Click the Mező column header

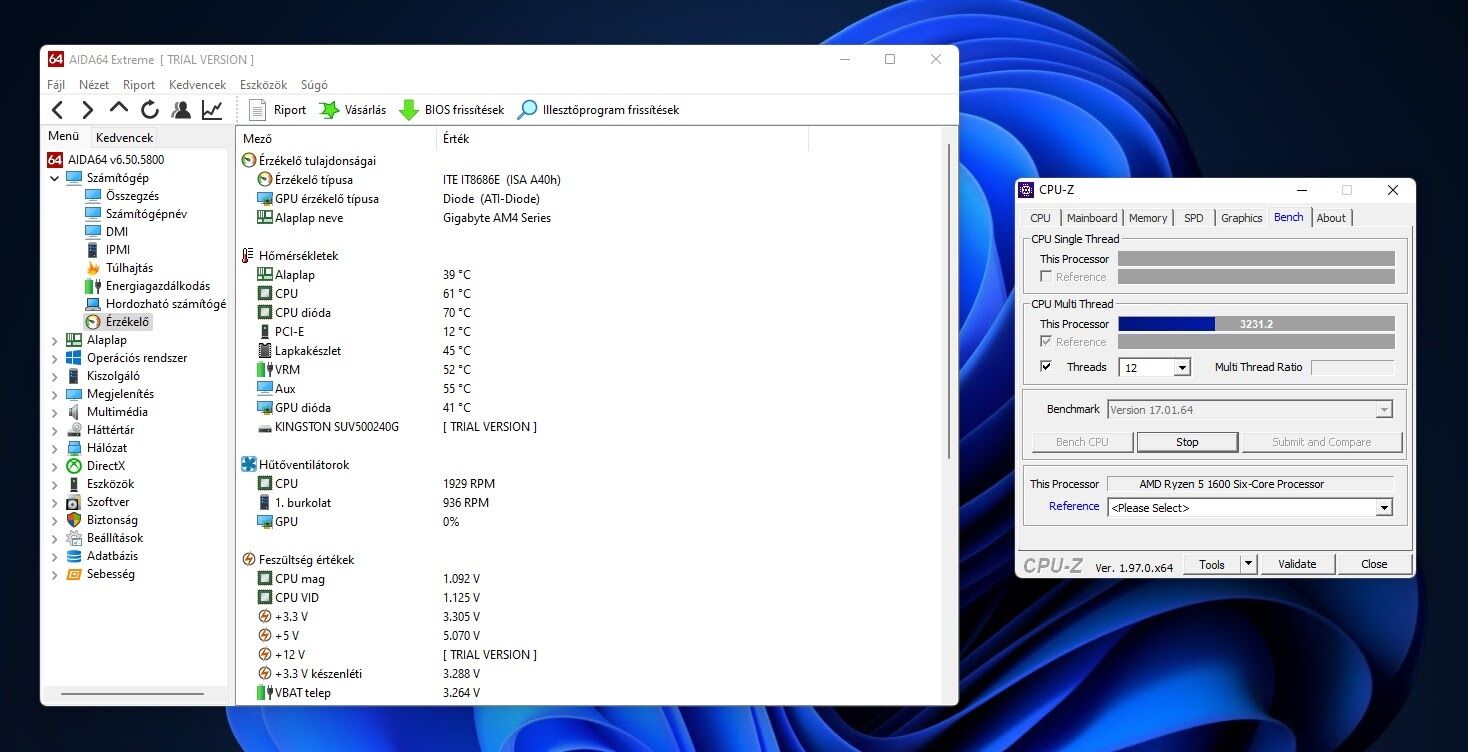pos(337,139)
